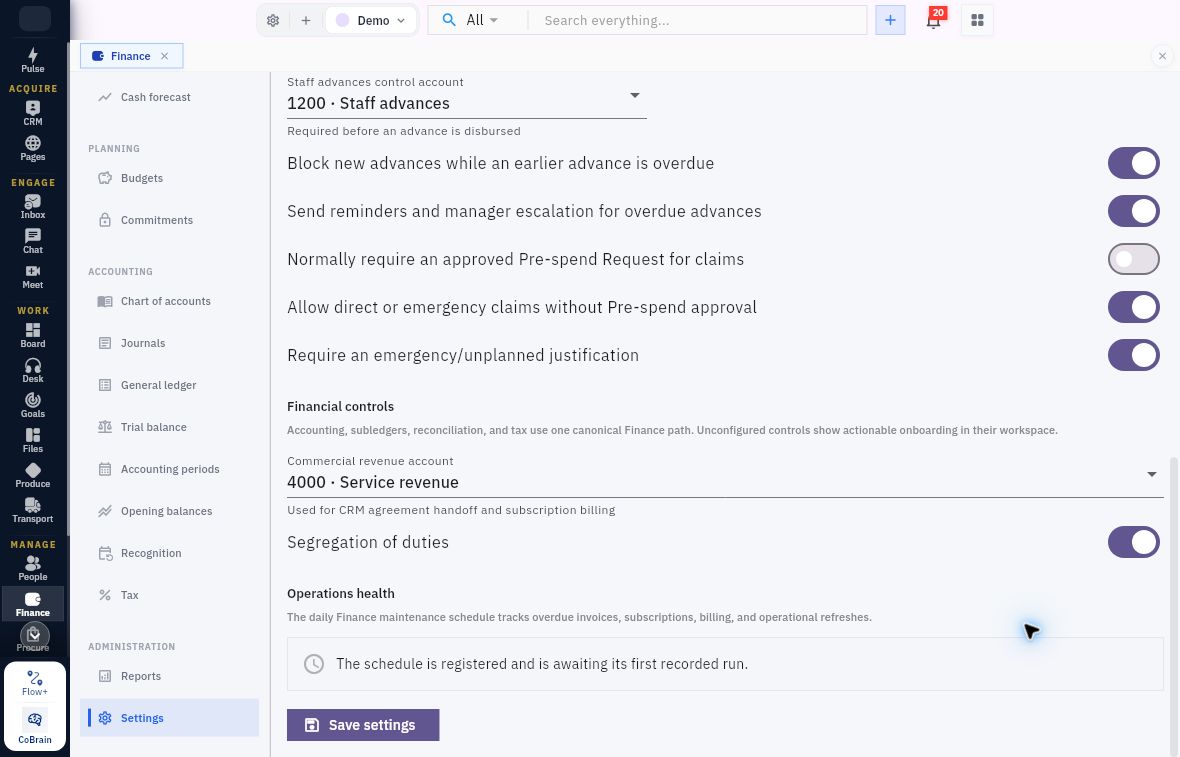Viewport: 1180px width, 757px height.
Task: Open the CoBrain assistant
Action: 35,726
